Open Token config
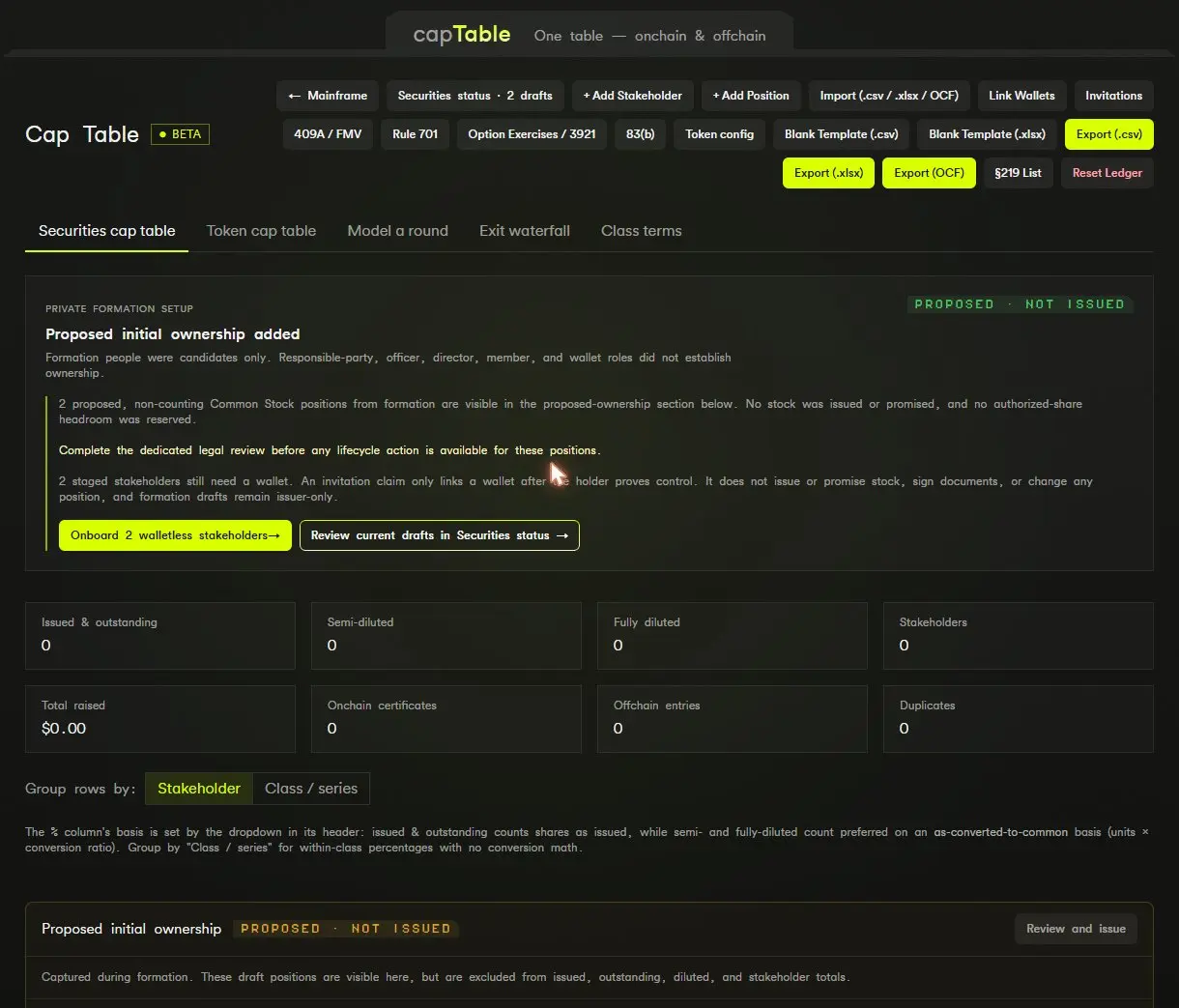Image resolution: width=1179 pixels, height=1008 pixels. tap(719, 134)
